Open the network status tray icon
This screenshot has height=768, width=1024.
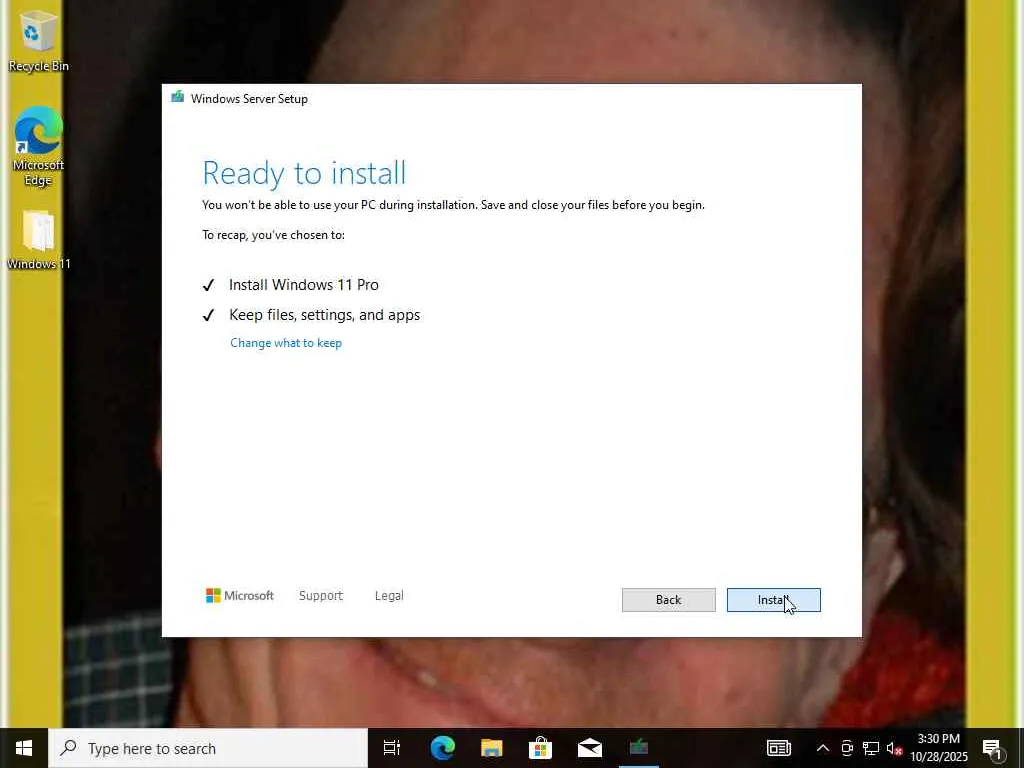pyautogui.click(x=871, y=748)
